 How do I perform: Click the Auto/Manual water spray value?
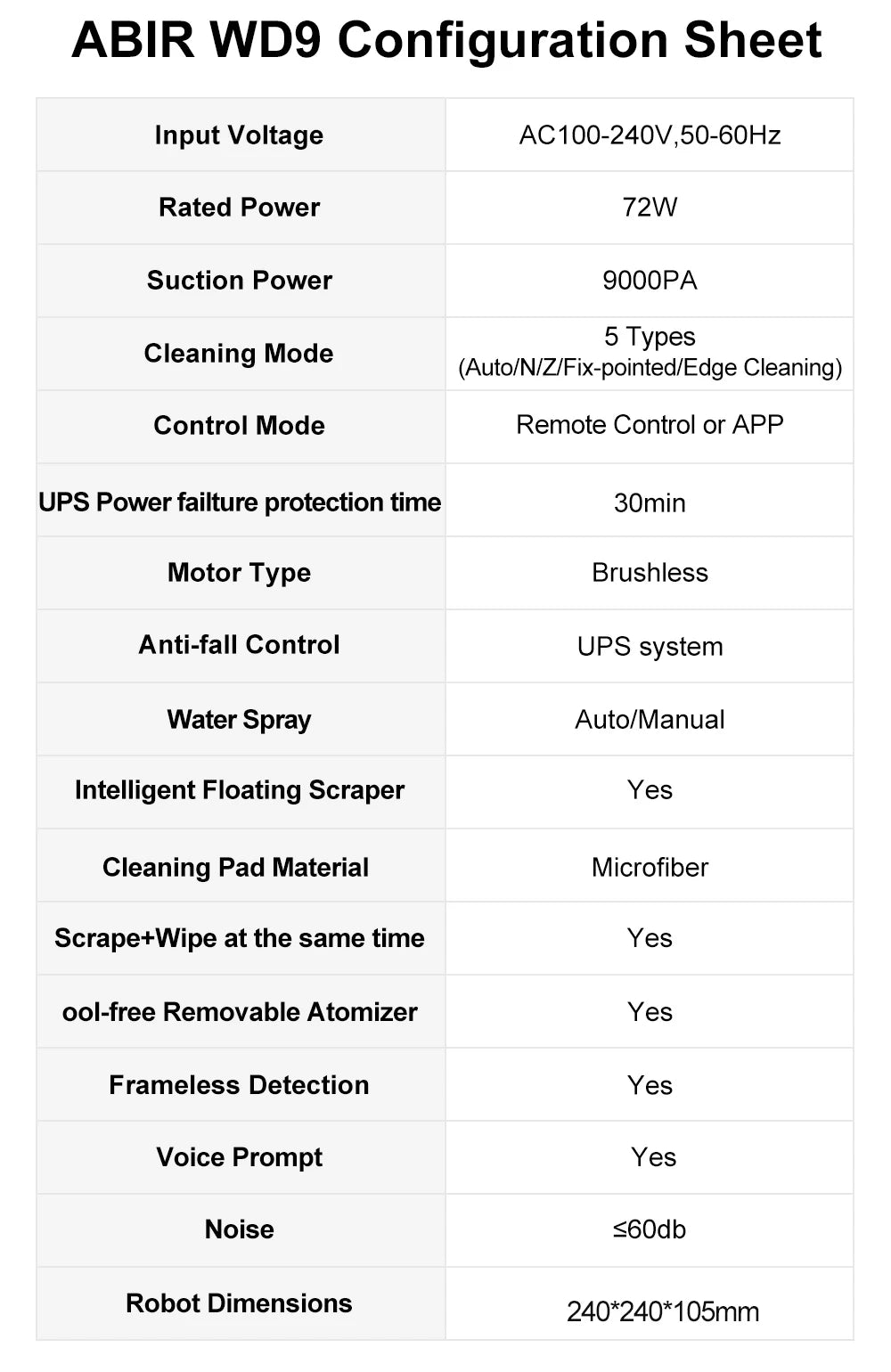click(650, 720)
